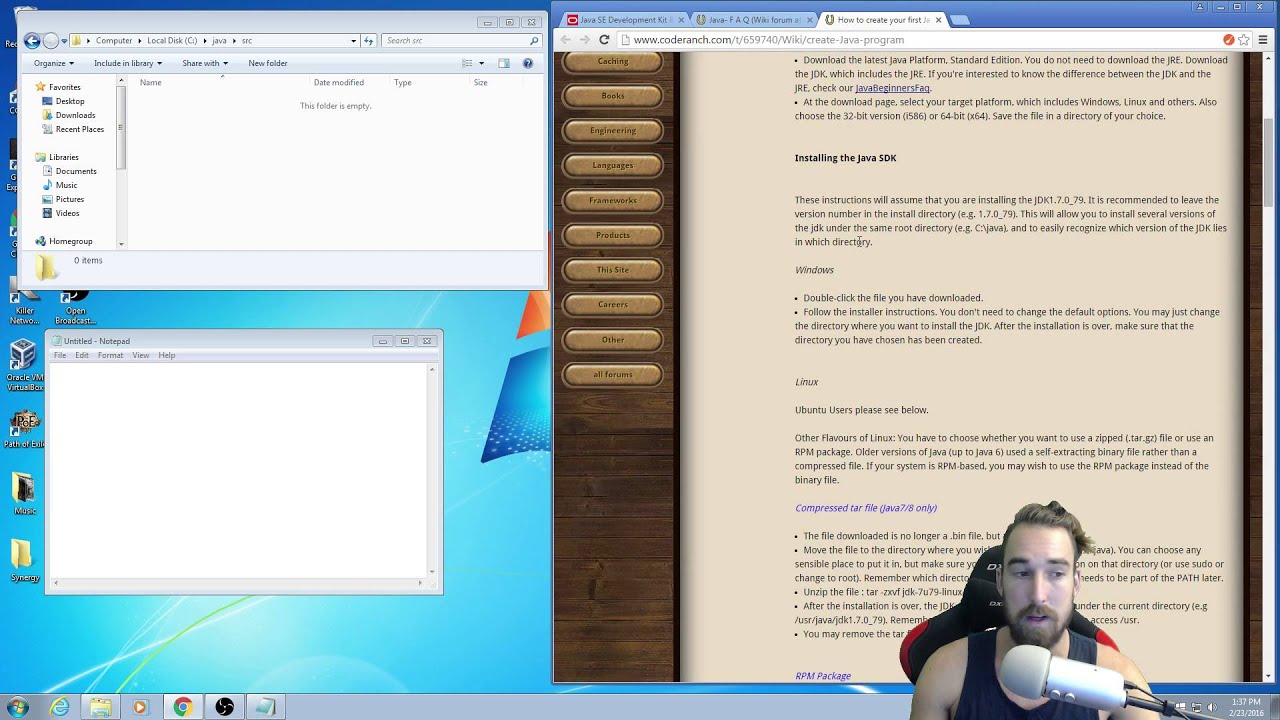1280x720 pixels.
Task: Open the Videos library
Action: click(x=67, y=213)
